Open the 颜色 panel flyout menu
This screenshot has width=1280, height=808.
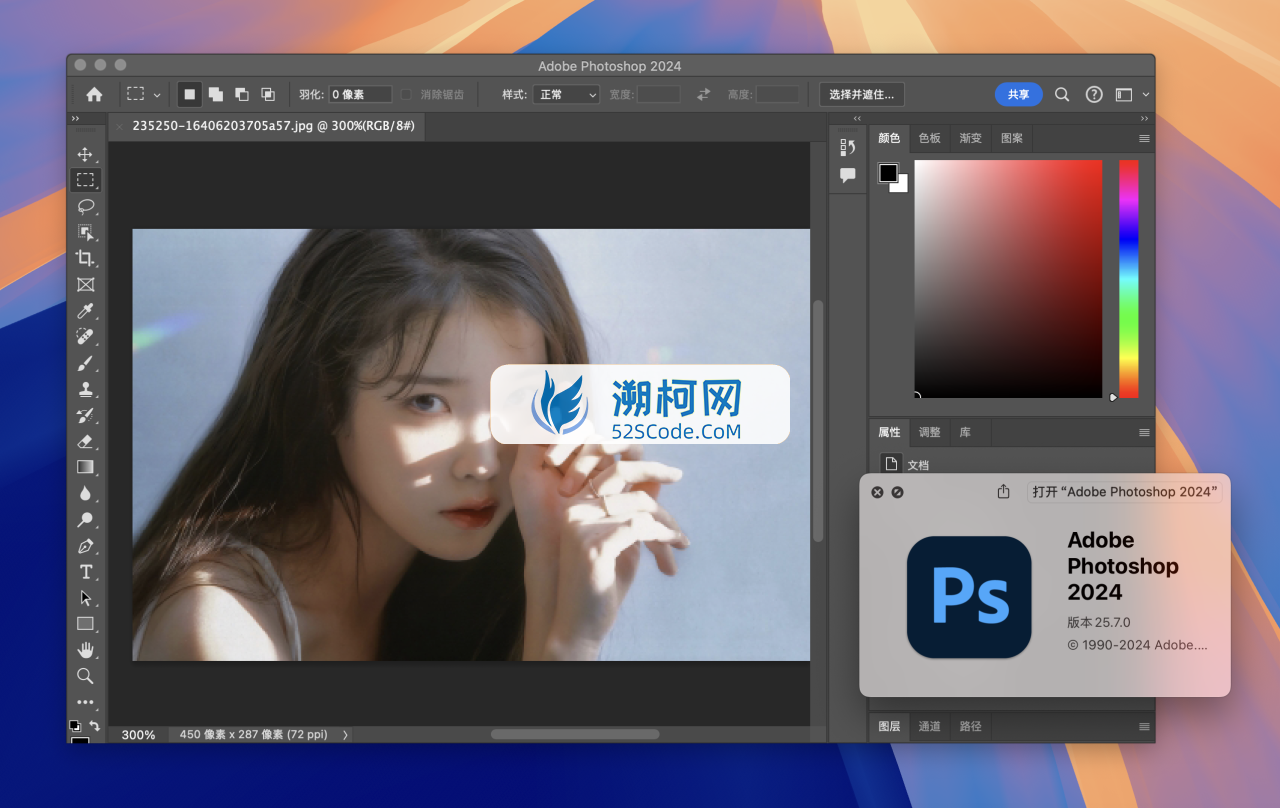[1144, 138]
